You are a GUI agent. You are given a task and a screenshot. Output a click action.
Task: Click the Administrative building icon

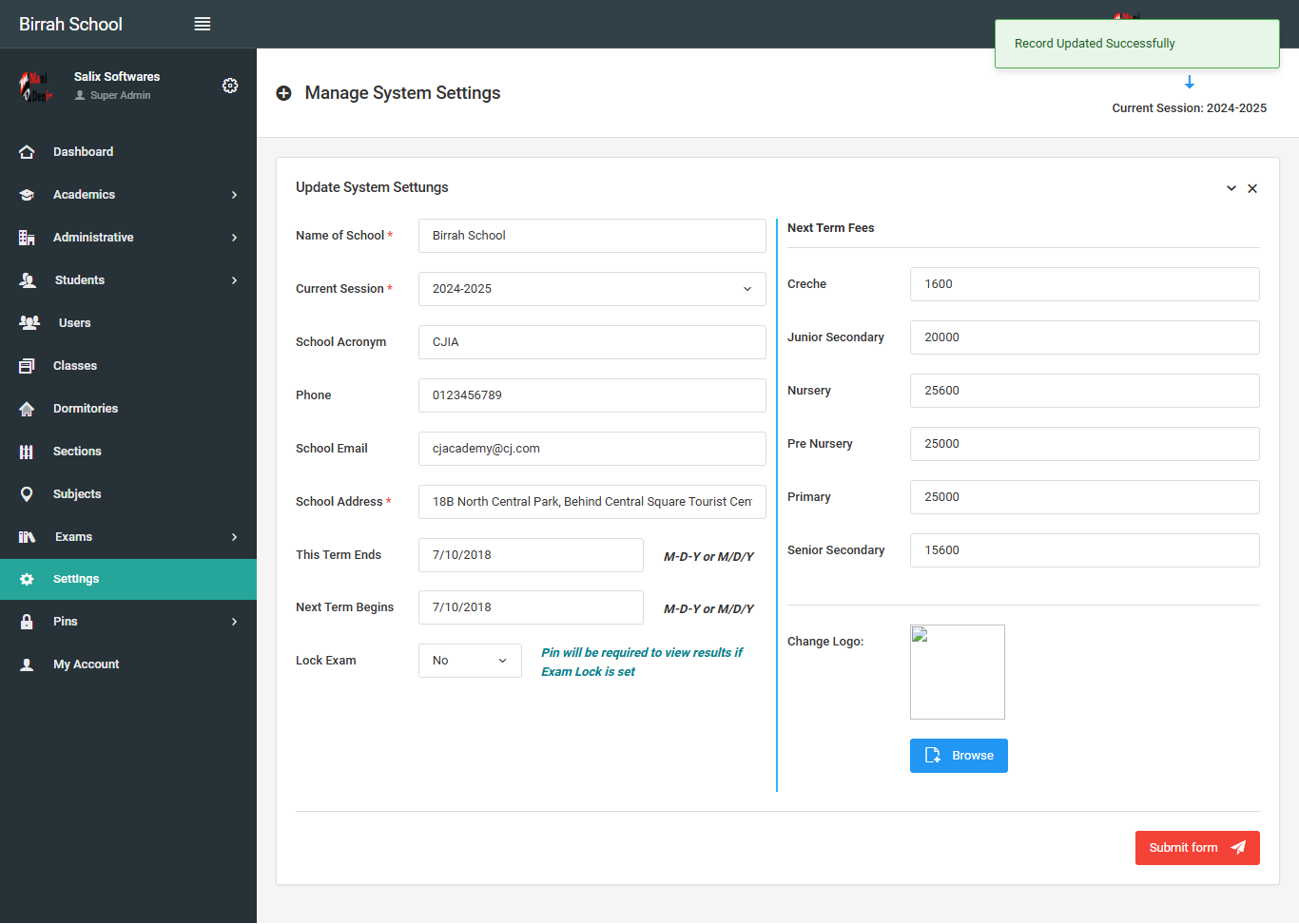(x=27, y=238)
